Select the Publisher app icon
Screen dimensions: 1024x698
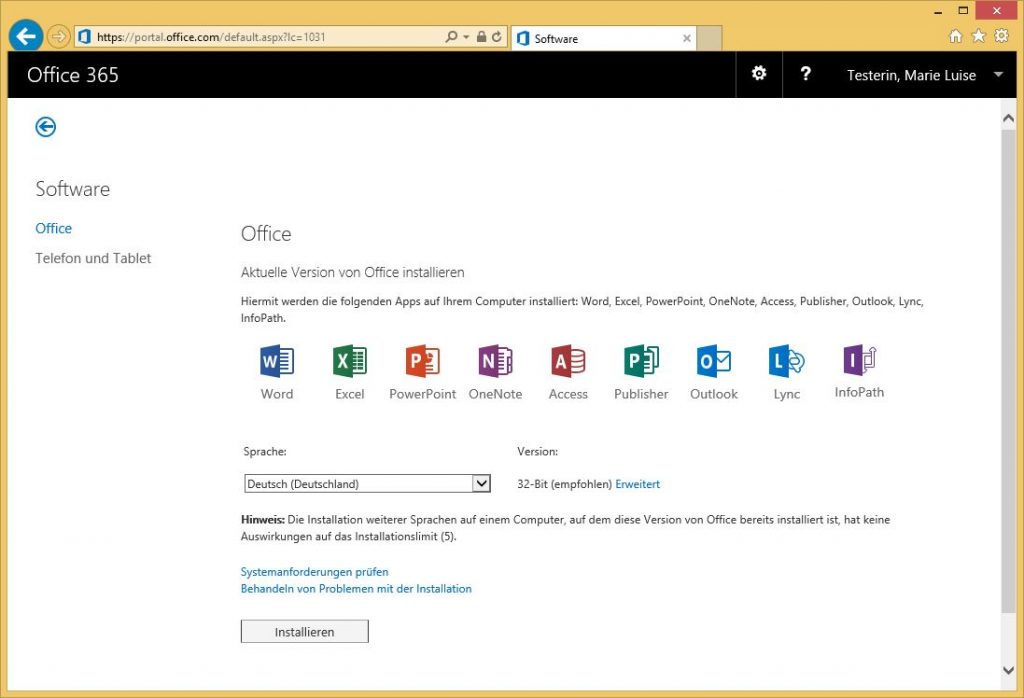(x=641, y=361)
